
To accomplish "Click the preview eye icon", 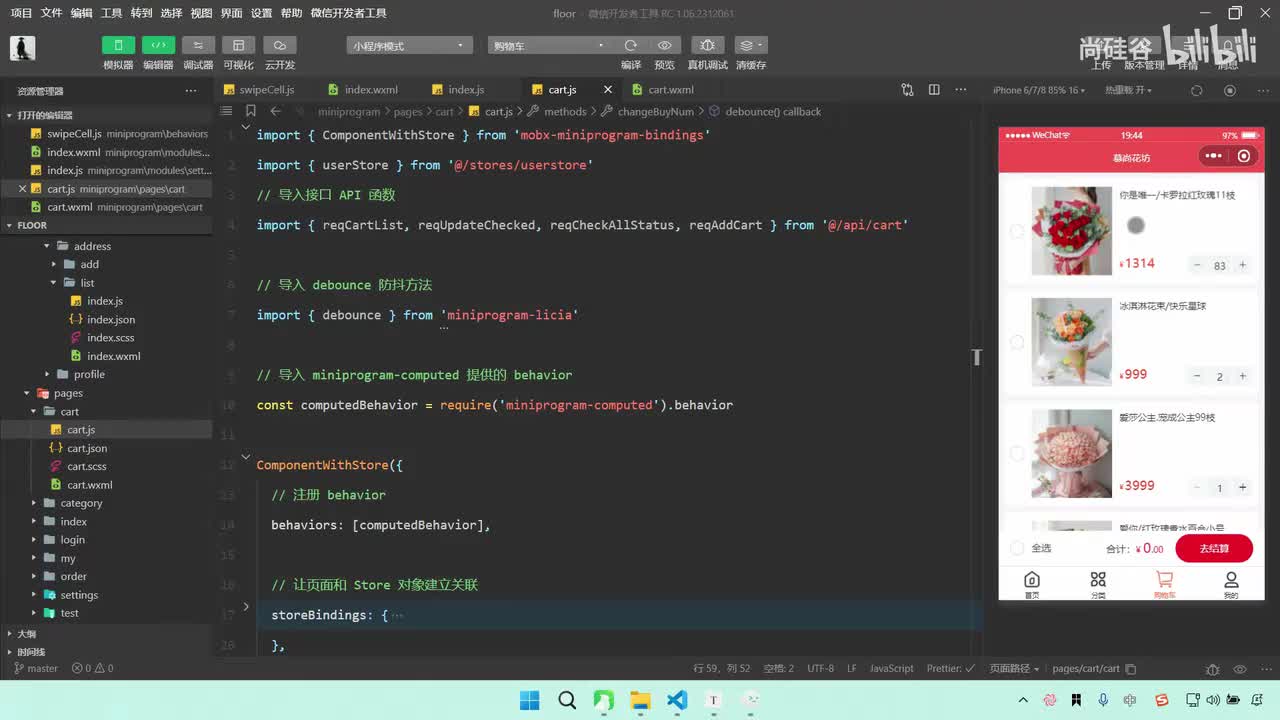I will (x=664, y=45).
